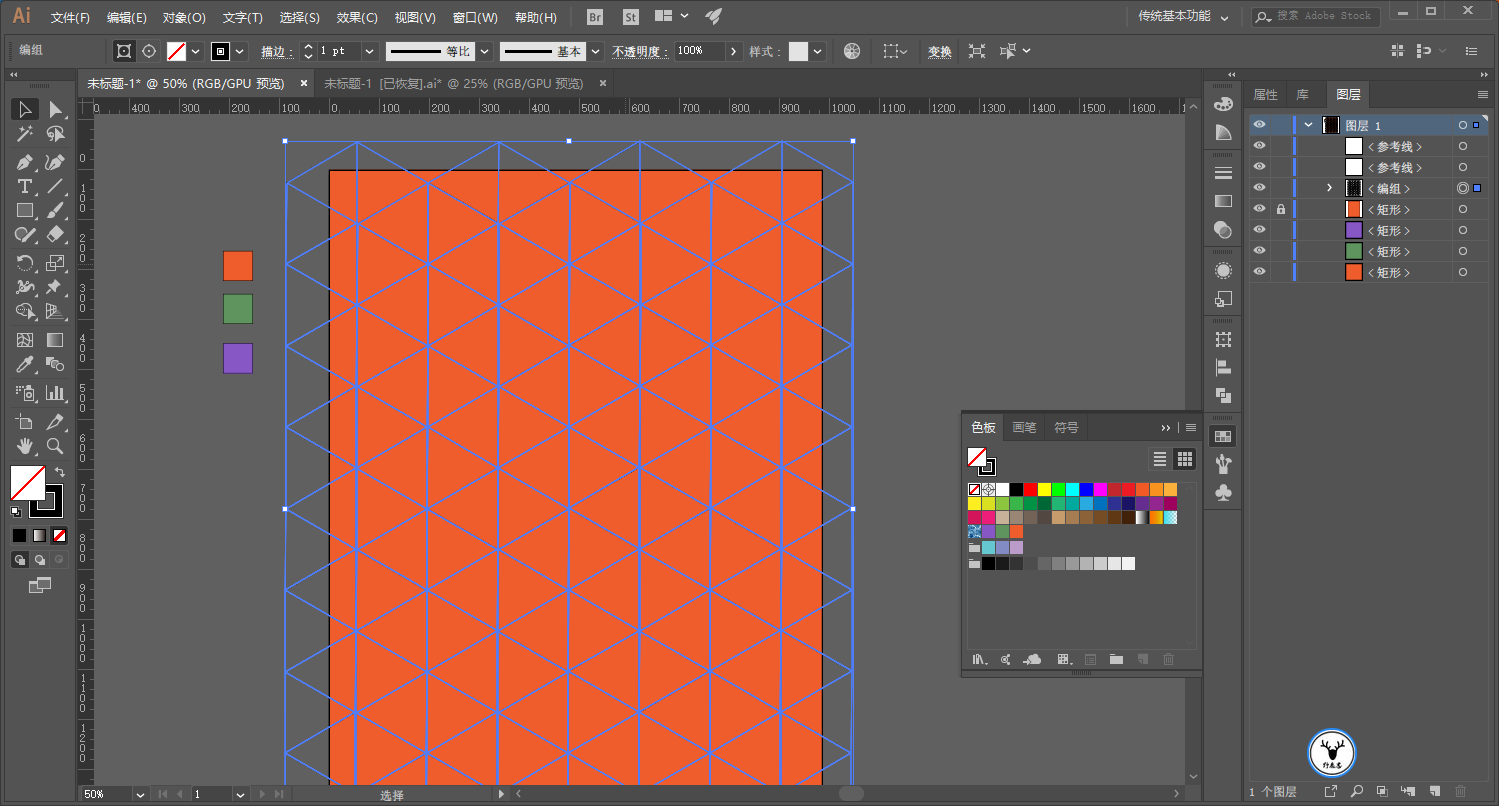This screenshot has width=1499, height=806.
Task: Open the stroke weight dropdown
Action: tap(370, 51)
